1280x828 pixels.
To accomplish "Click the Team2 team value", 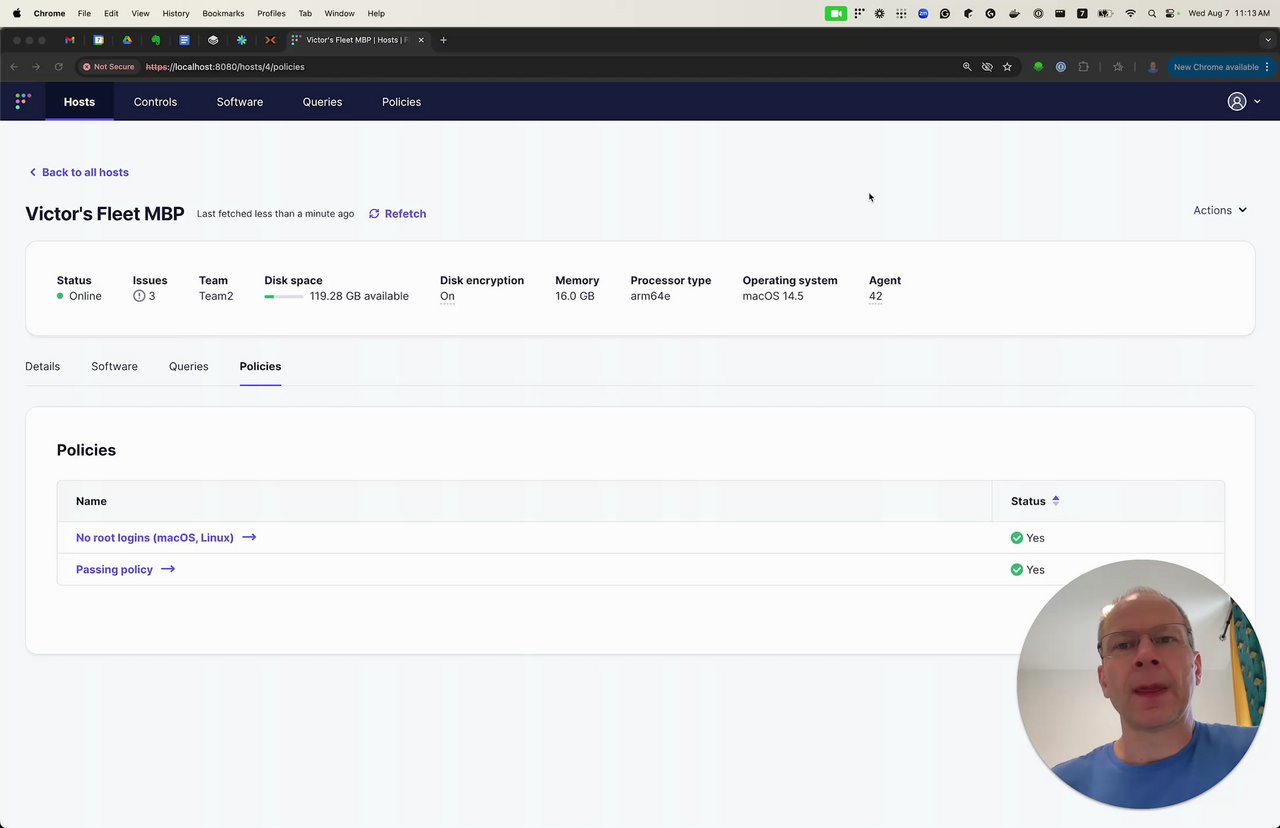I will tap(216, 296).
